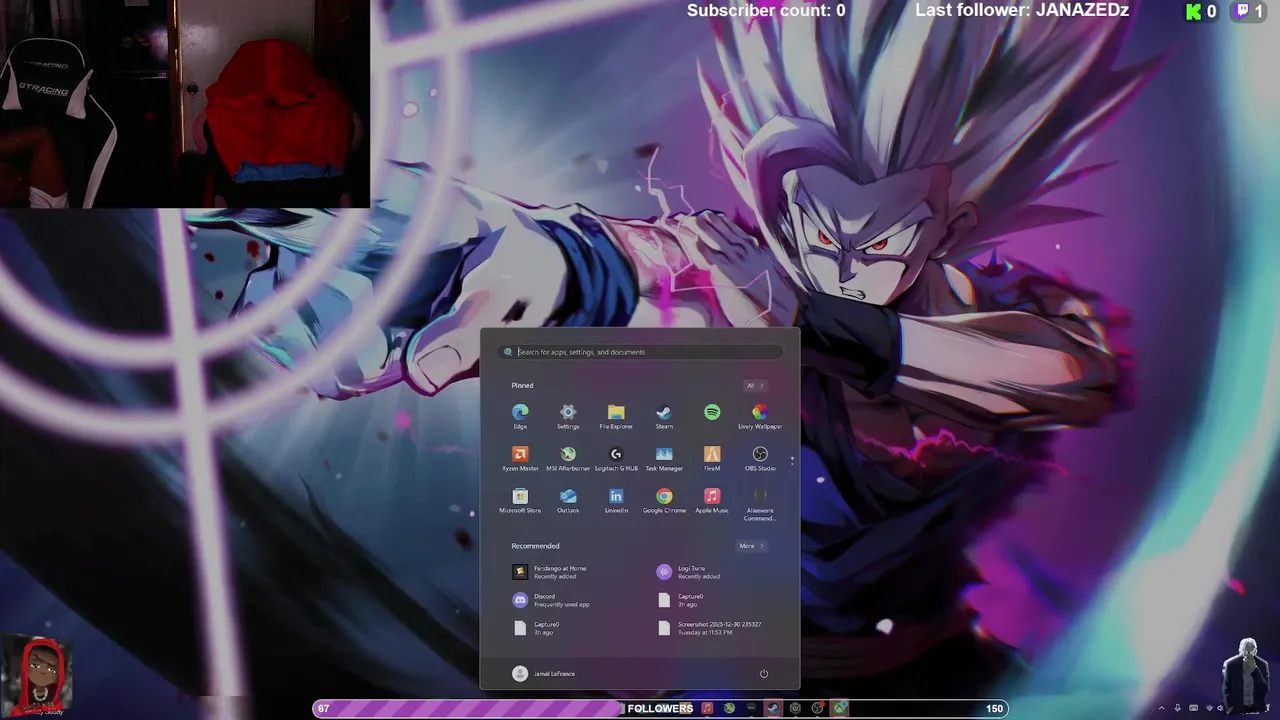The width and height of the screenshot is (1280, 720).
Task: Open Lively Wallpaper app
Action: click(760, 416)
